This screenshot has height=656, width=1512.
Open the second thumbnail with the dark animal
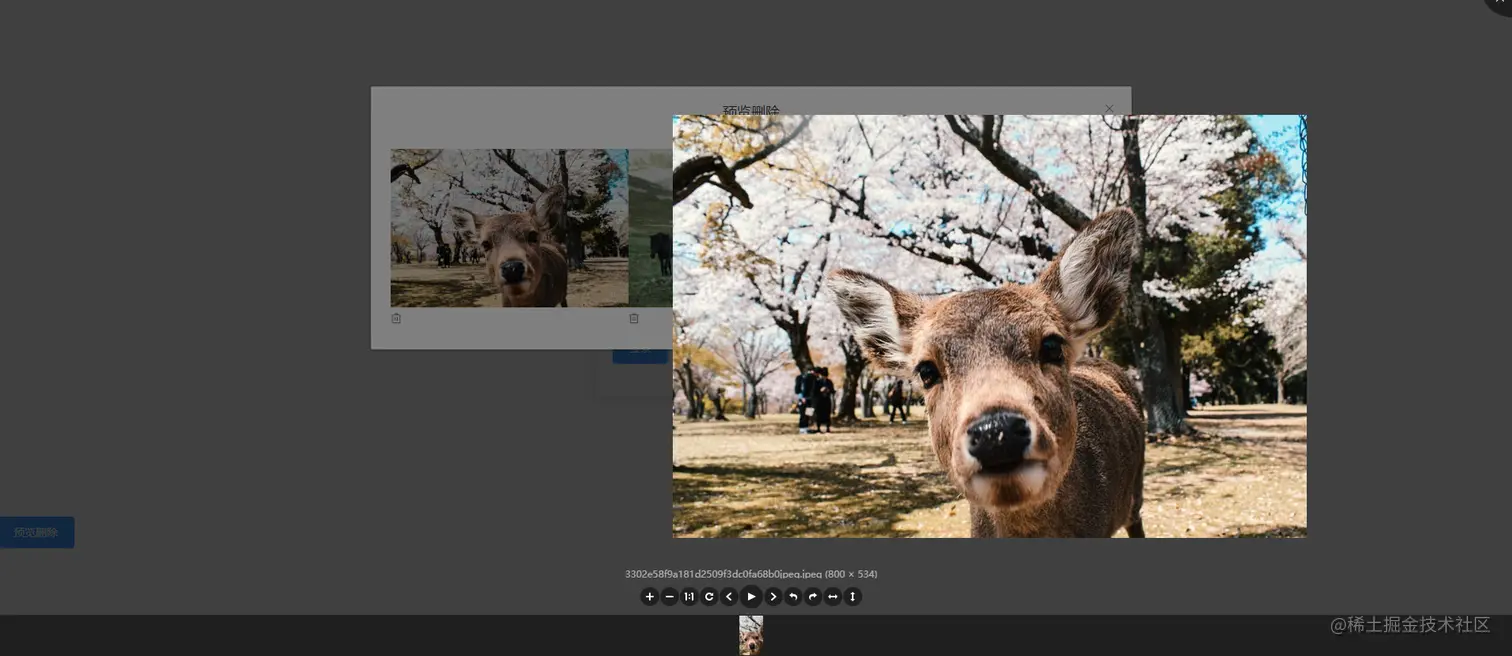tap(650, 228)
